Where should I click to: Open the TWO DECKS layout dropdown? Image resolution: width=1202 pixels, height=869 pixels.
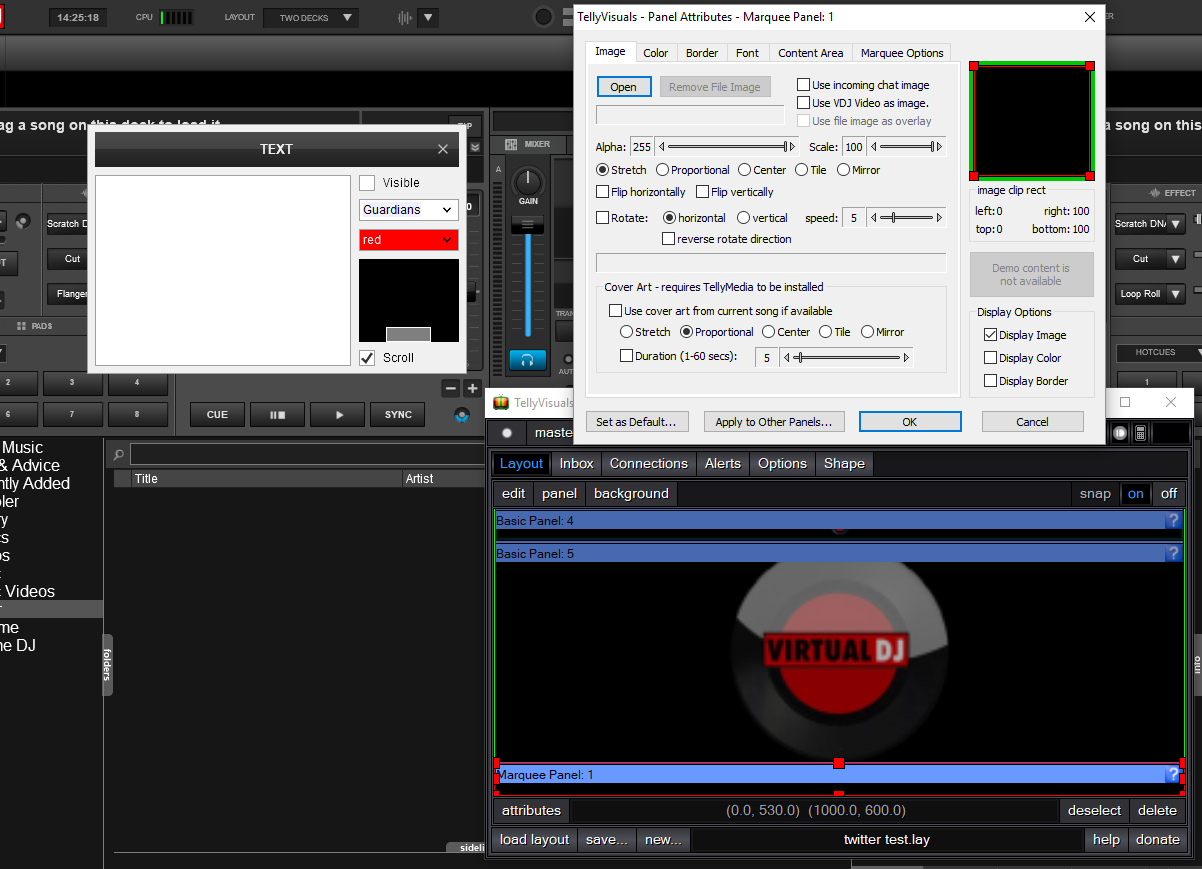click(x=310, y=18)
